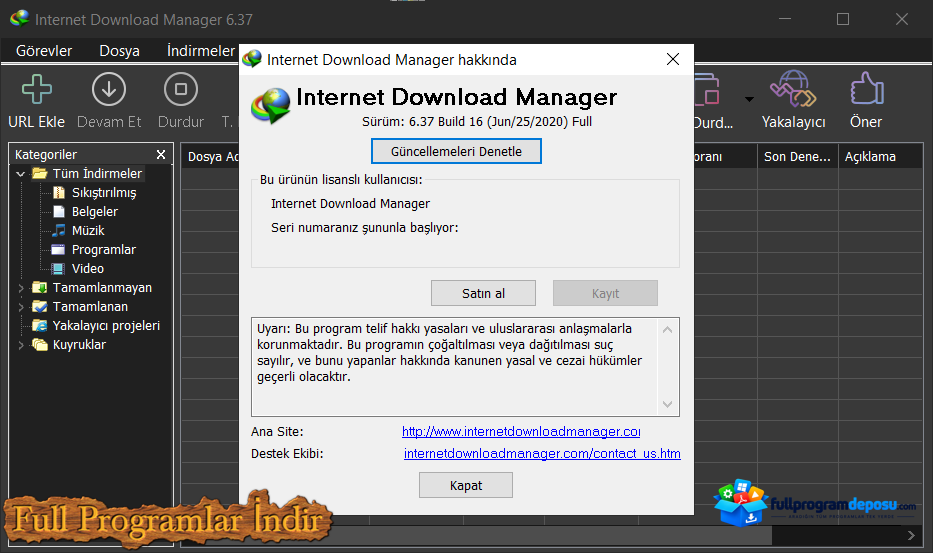Click the Tamamlanmayan folder icon
The height and width of the screenshot is (553, 933).
(40, 288)
